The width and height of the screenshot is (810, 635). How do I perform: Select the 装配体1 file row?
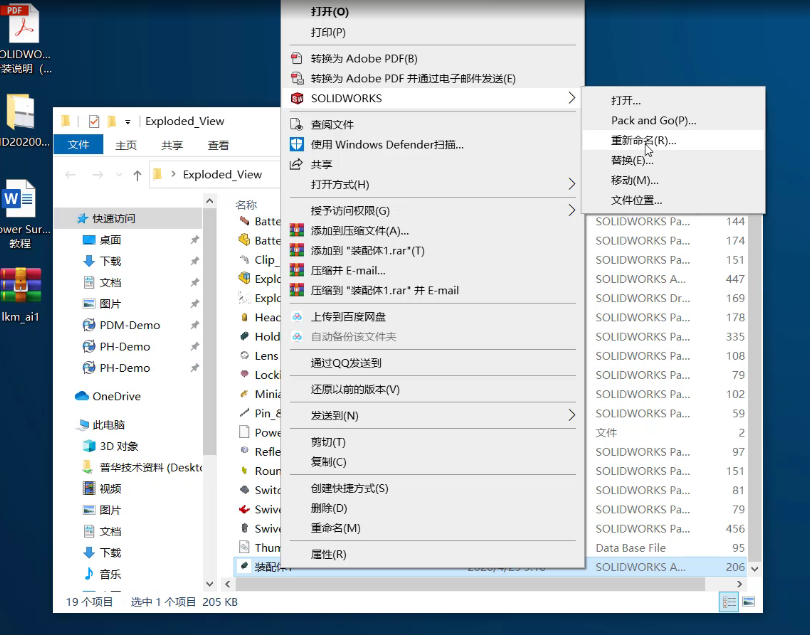point(491,567)
